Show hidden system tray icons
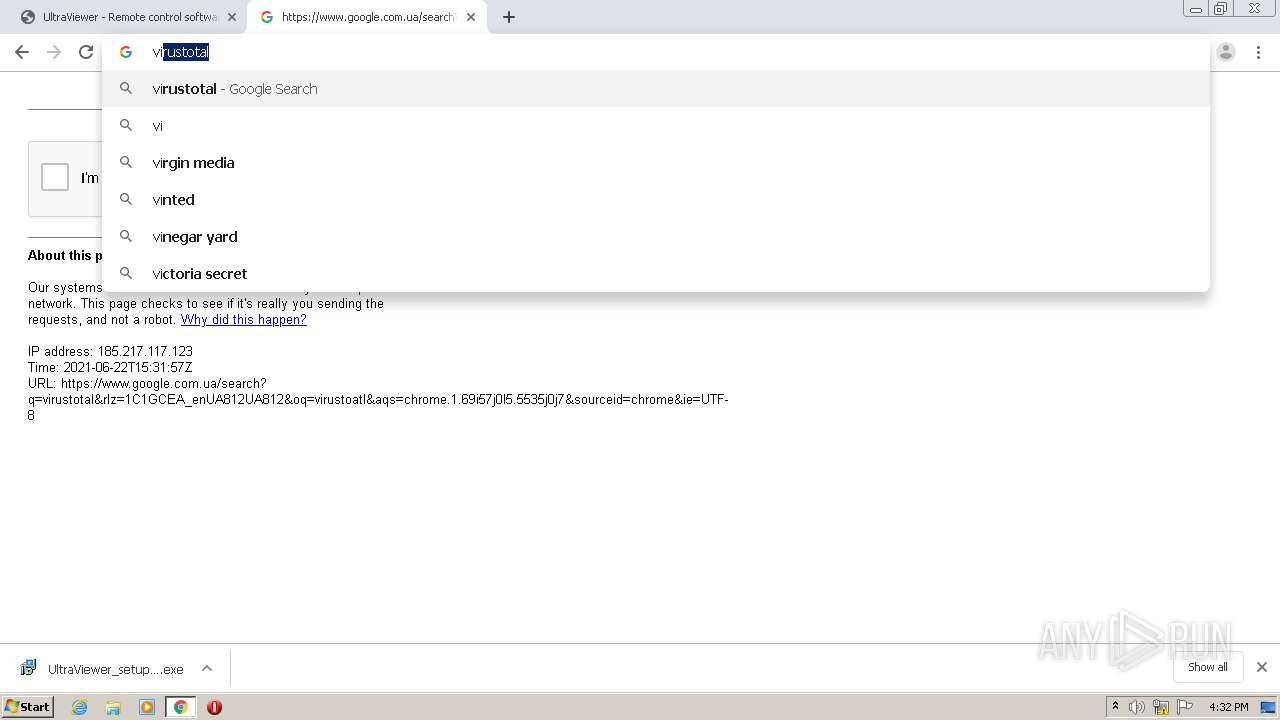This screenshot has width=1280, height=720. pos(1115,707)
